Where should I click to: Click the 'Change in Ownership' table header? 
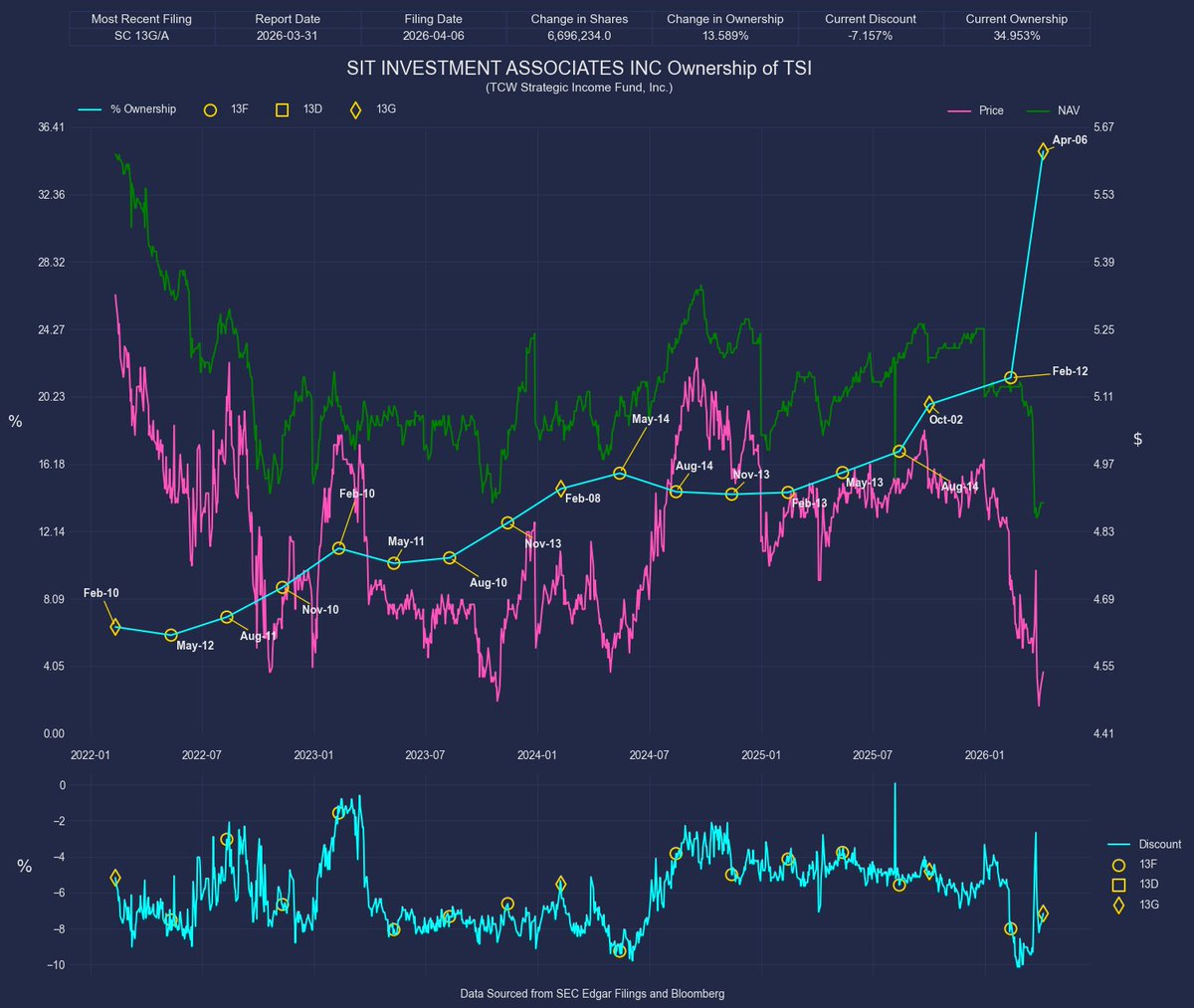click(x=725, y=19)
